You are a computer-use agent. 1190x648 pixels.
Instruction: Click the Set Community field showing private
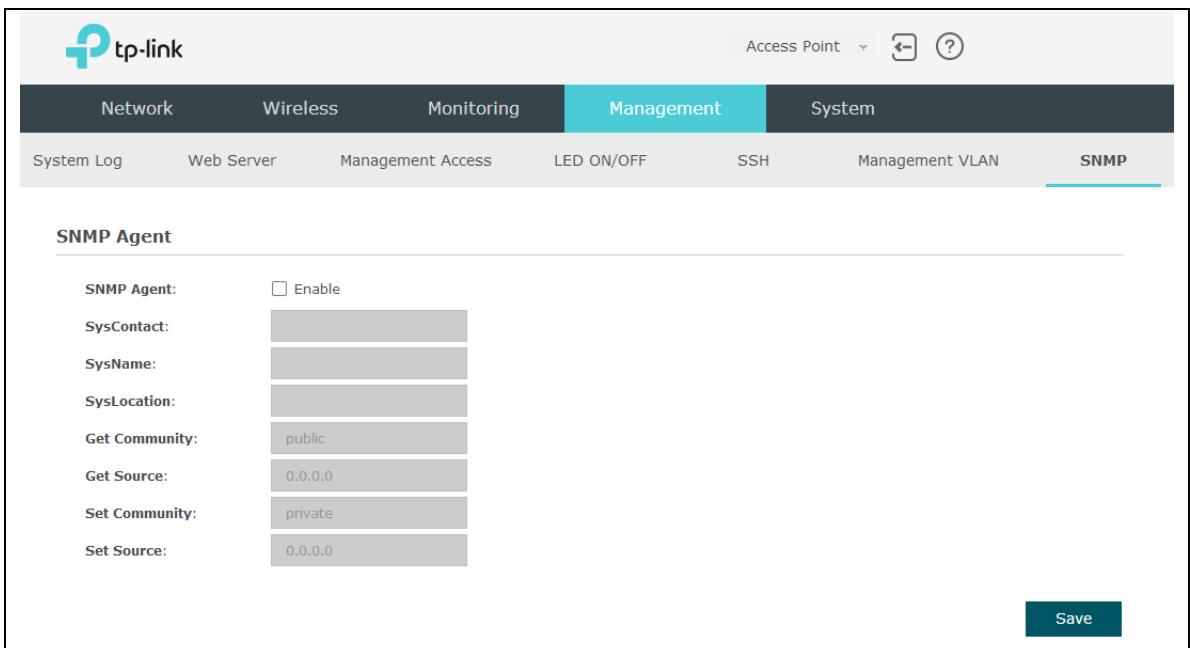click(369, 513)
